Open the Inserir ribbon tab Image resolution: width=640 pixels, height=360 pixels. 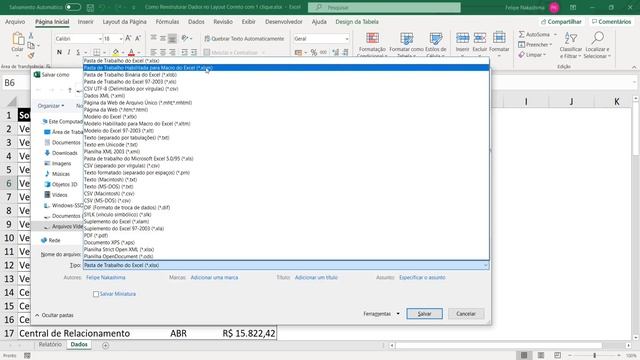[85, 22]
